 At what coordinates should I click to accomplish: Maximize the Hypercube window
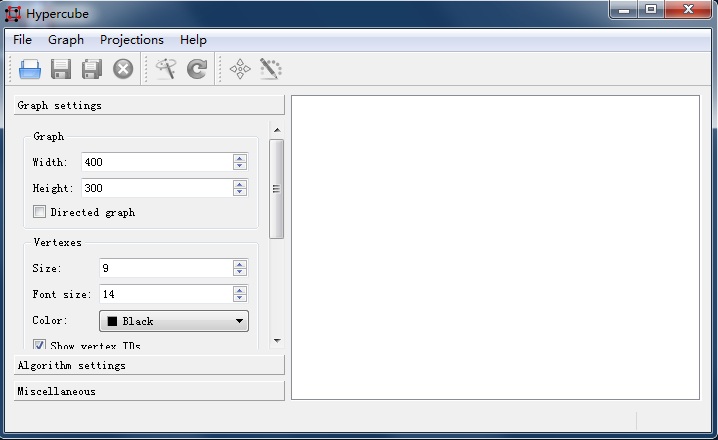[x=651, y=9]
